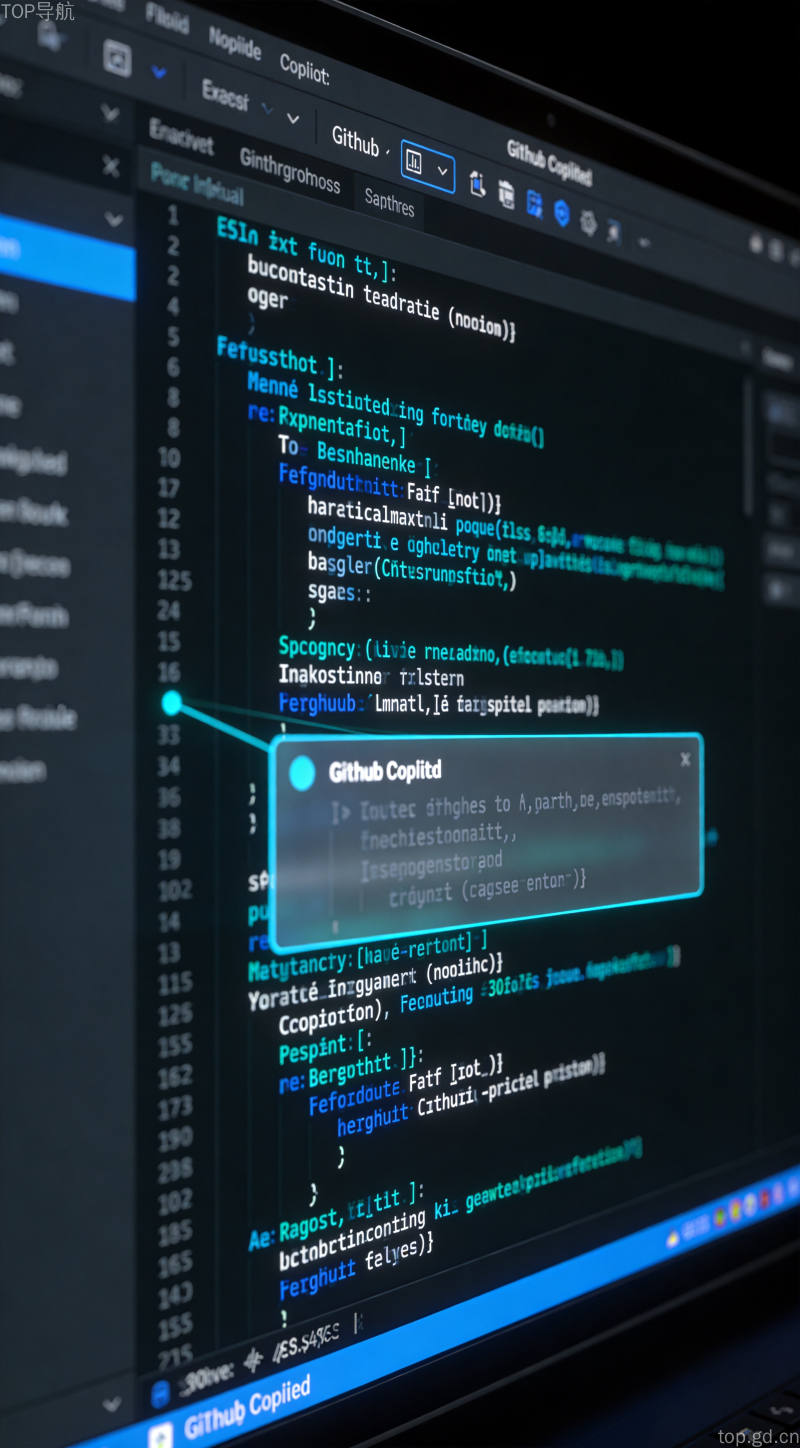Click the last gray icon after the gear icon
The image size is (800, 1448).
(x=613, y=232)
